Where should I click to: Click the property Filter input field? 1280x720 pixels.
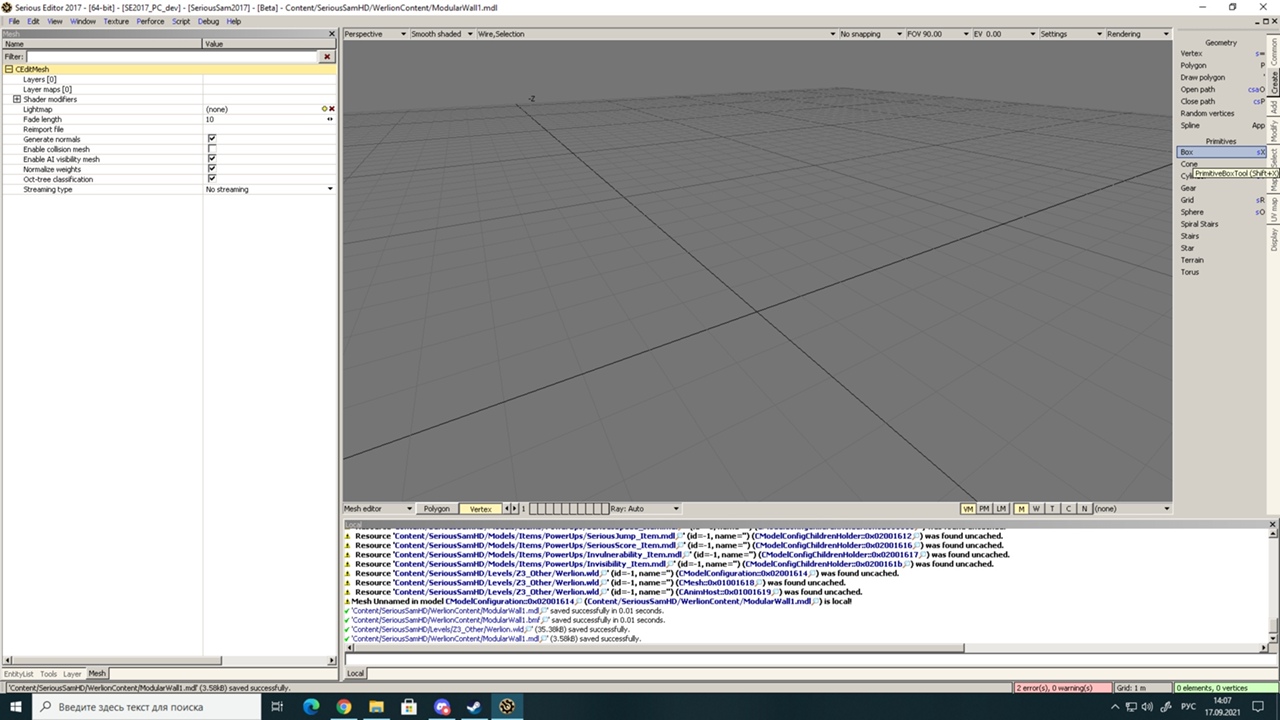click(x=172, y=57)
